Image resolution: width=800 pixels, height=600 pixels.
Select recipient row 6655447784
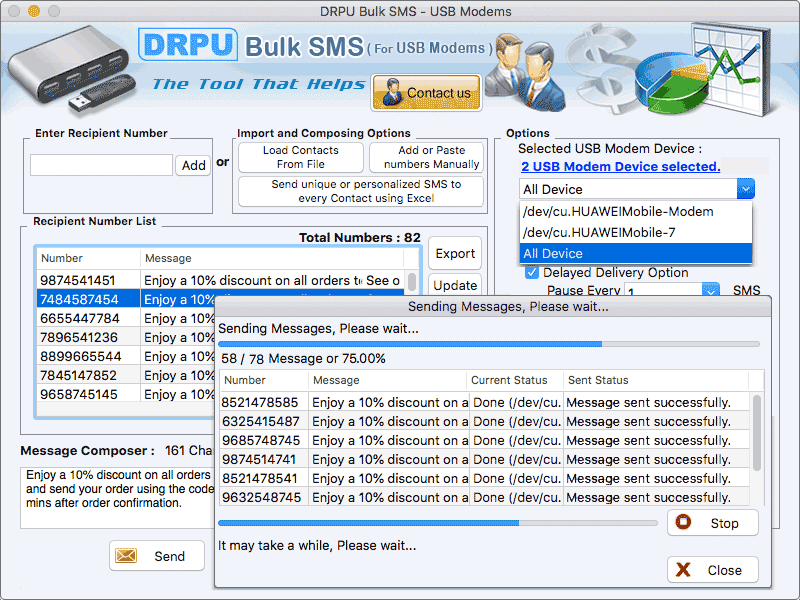[x=126, y=318]
